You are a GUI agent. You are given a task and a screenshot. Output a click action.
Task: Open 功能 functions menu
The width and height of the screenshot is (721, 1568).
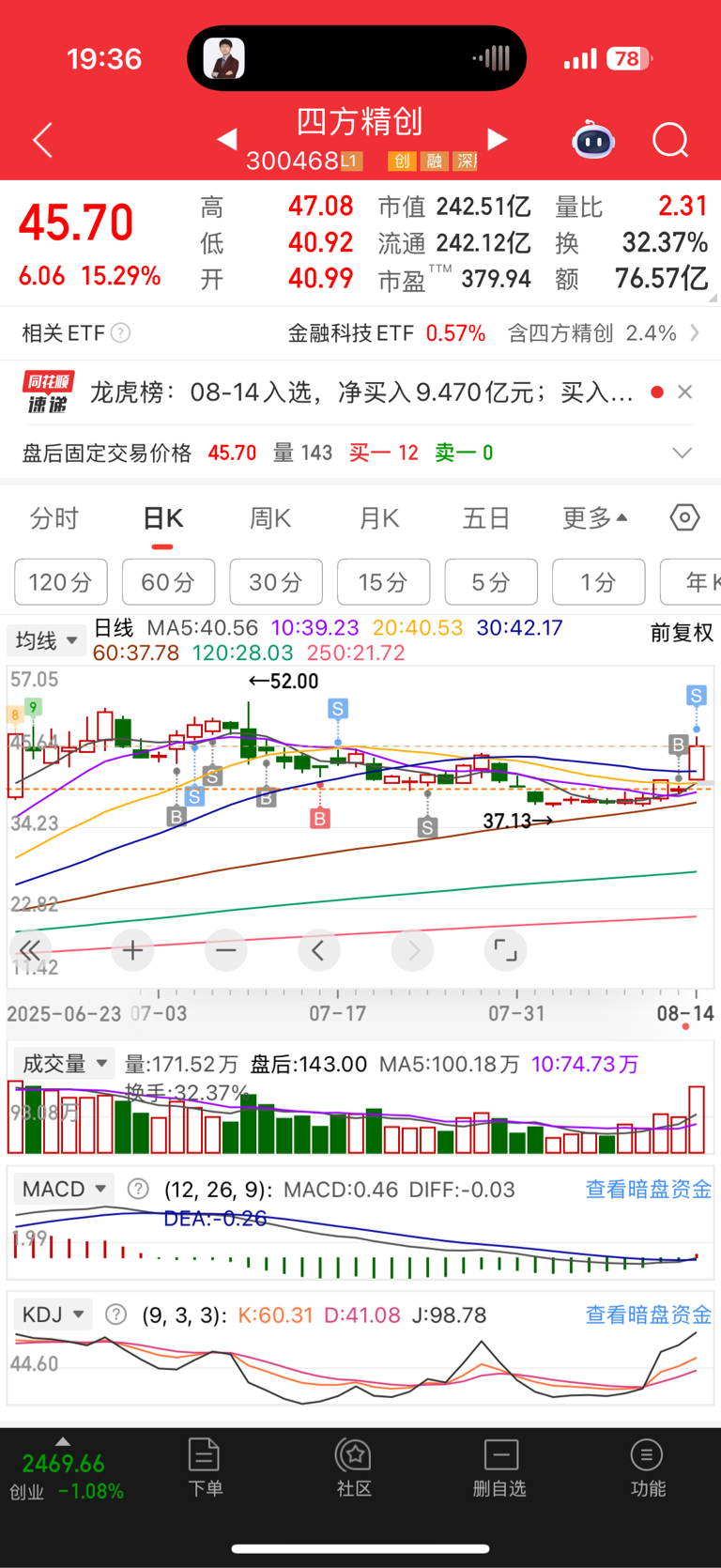click(648, 1468)
